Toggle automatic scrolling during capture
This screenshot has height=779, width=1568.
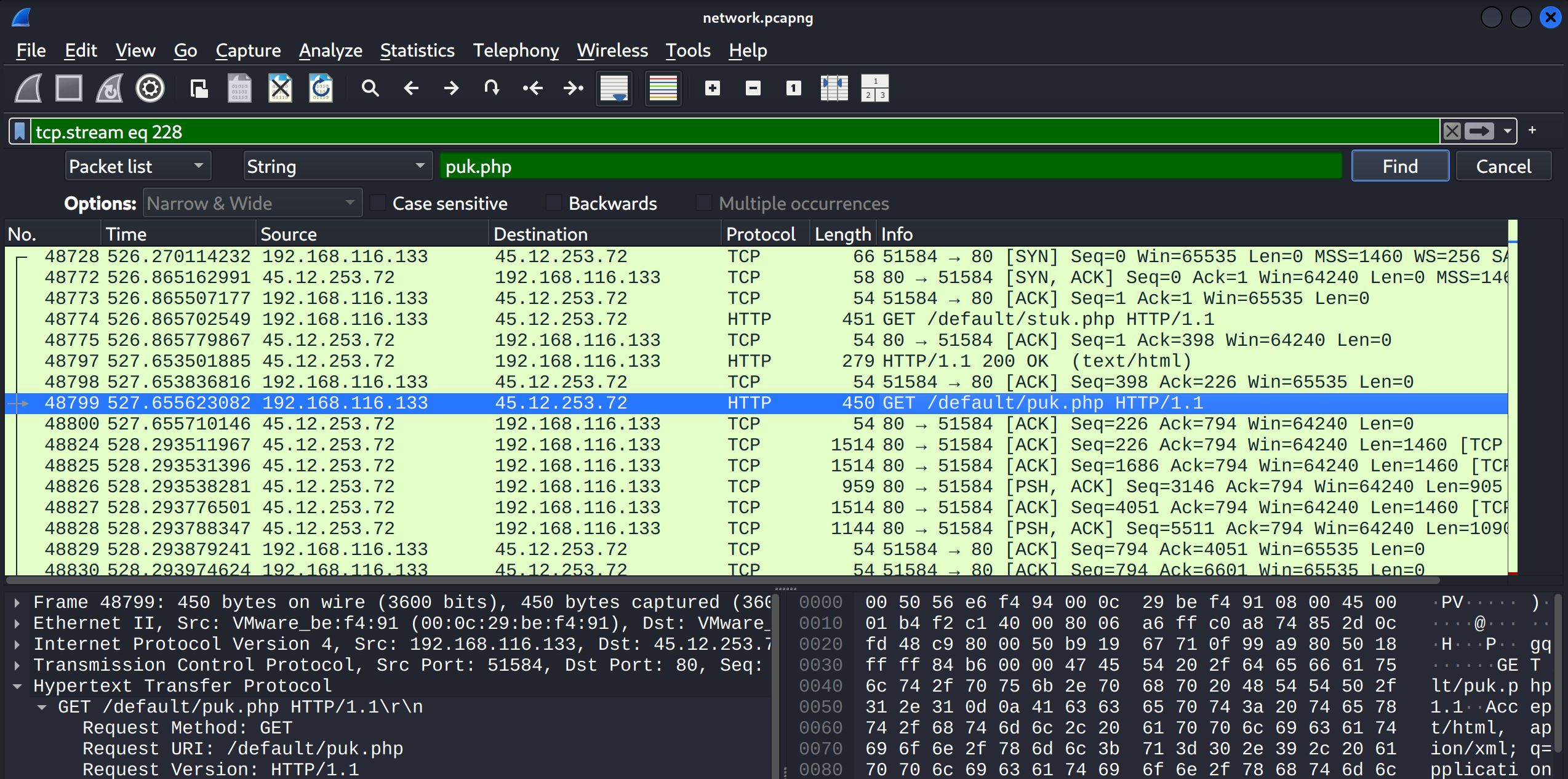(614, 88)
